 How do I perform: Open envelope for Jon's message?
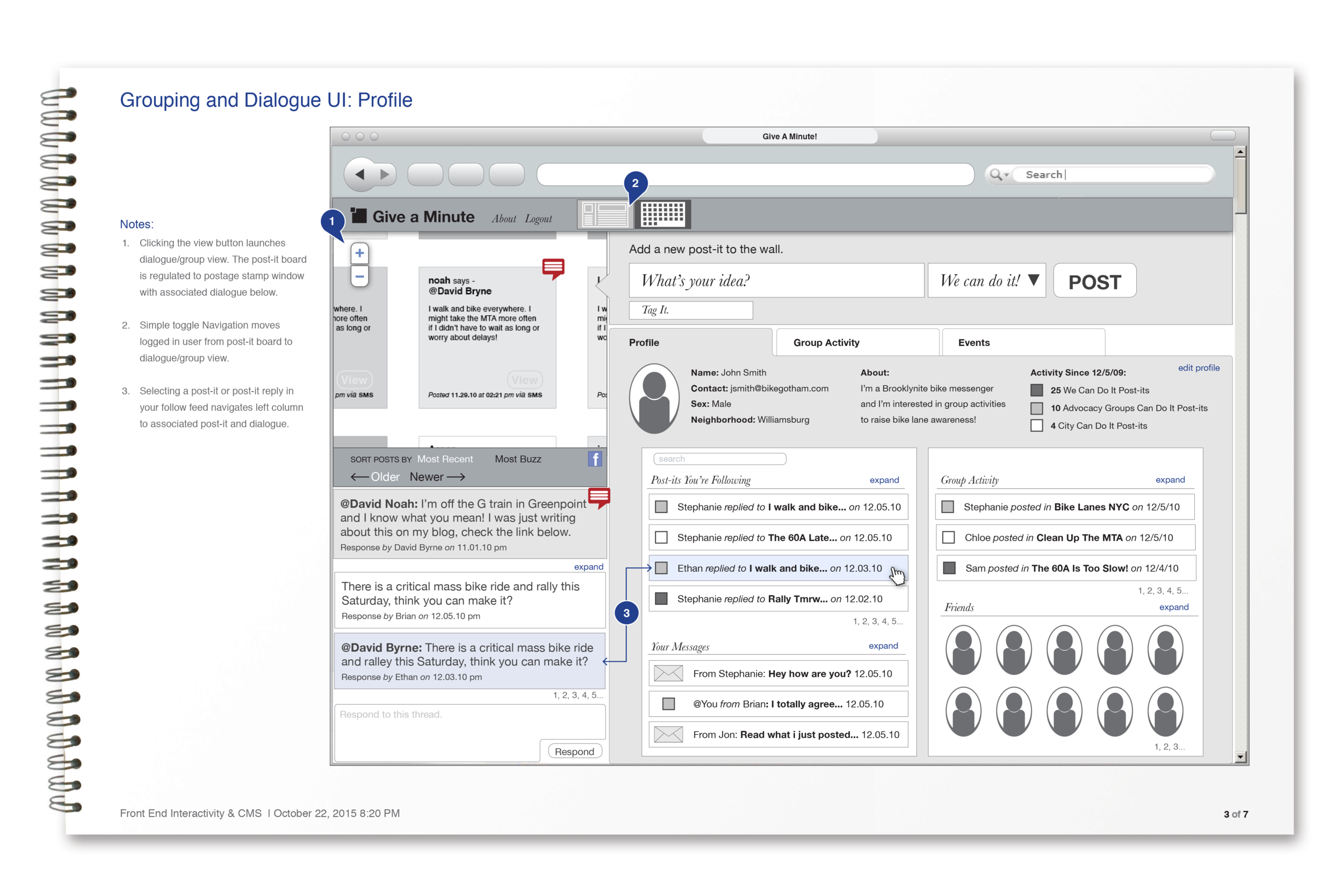pos(668,734)
